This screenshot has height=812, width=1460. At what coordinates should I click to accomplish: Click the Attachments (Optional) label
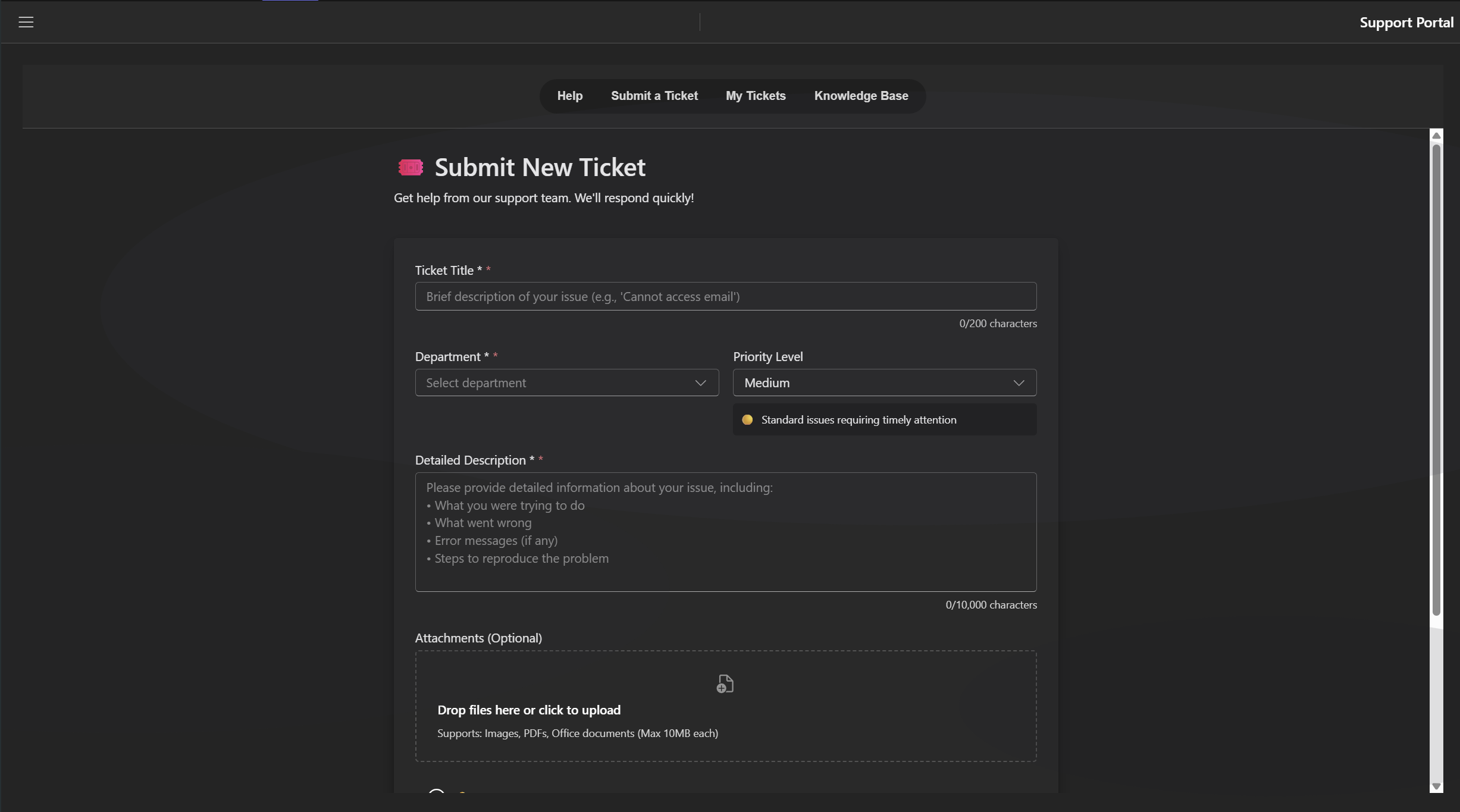point(478,638)
